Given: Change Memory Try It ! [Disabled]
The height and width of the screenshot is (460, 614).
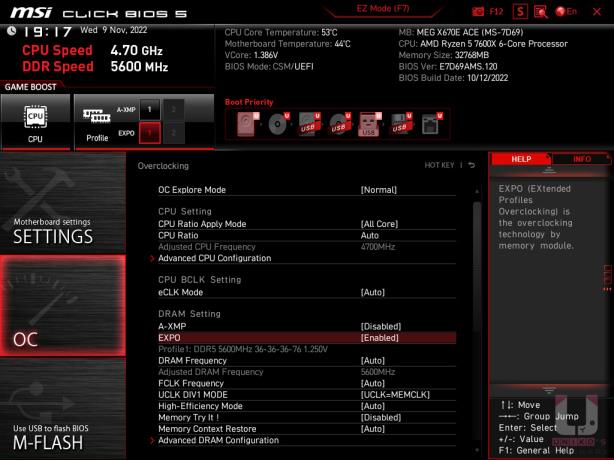Looking at the screenshot, I should pos(381,417).
